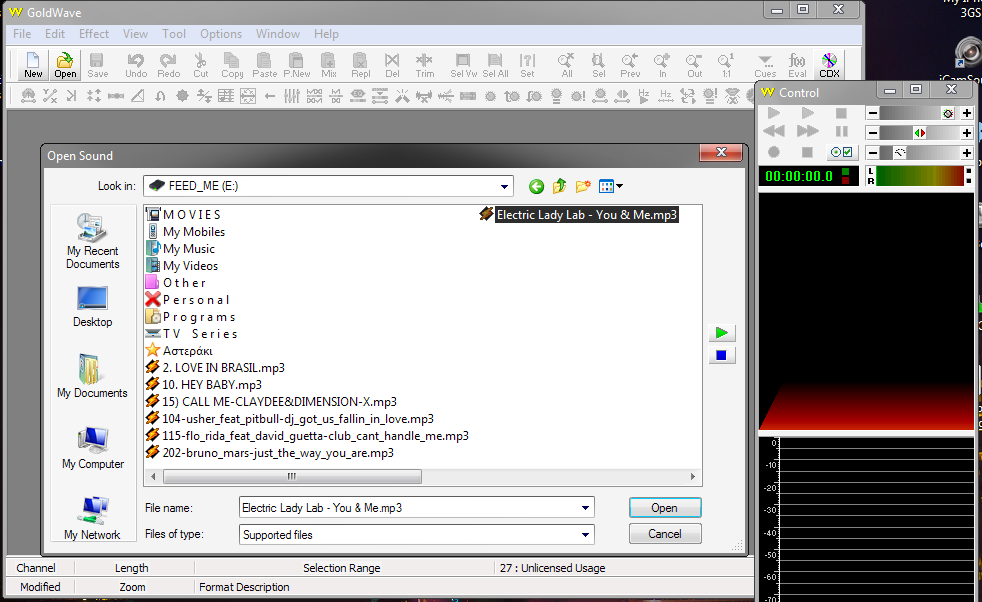Click the Sel All icon
Viewport: 982px width, 602px height.
495,65
